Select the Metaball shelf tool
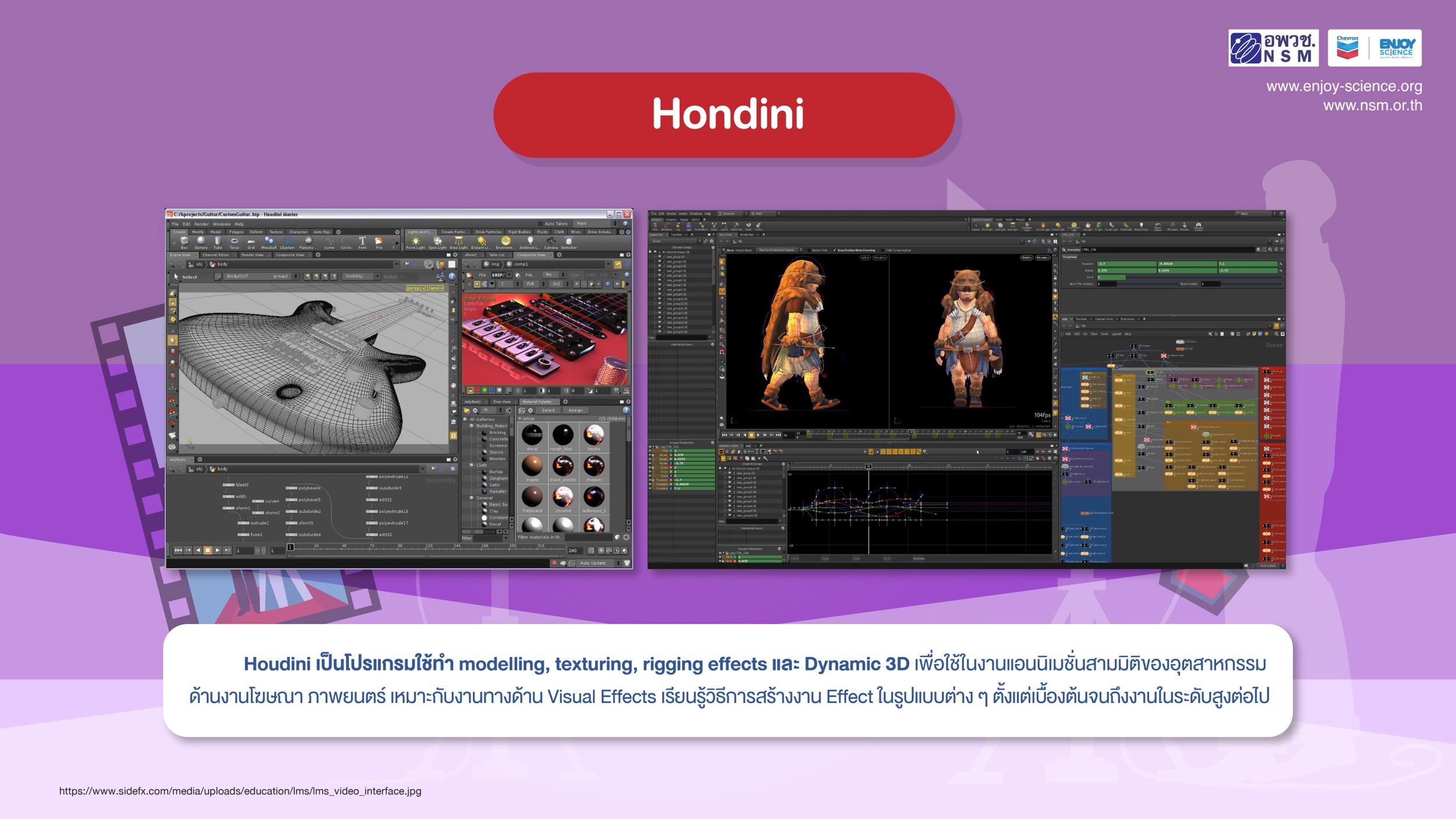This screenshot has width=1456, height=819. pos(268,241)
